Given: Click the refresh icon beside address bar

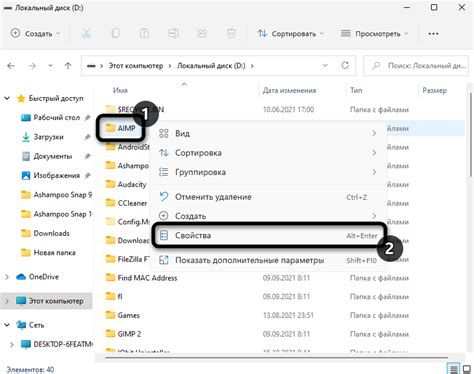Looking at the screenshot, I should click(x=345, y=65).
